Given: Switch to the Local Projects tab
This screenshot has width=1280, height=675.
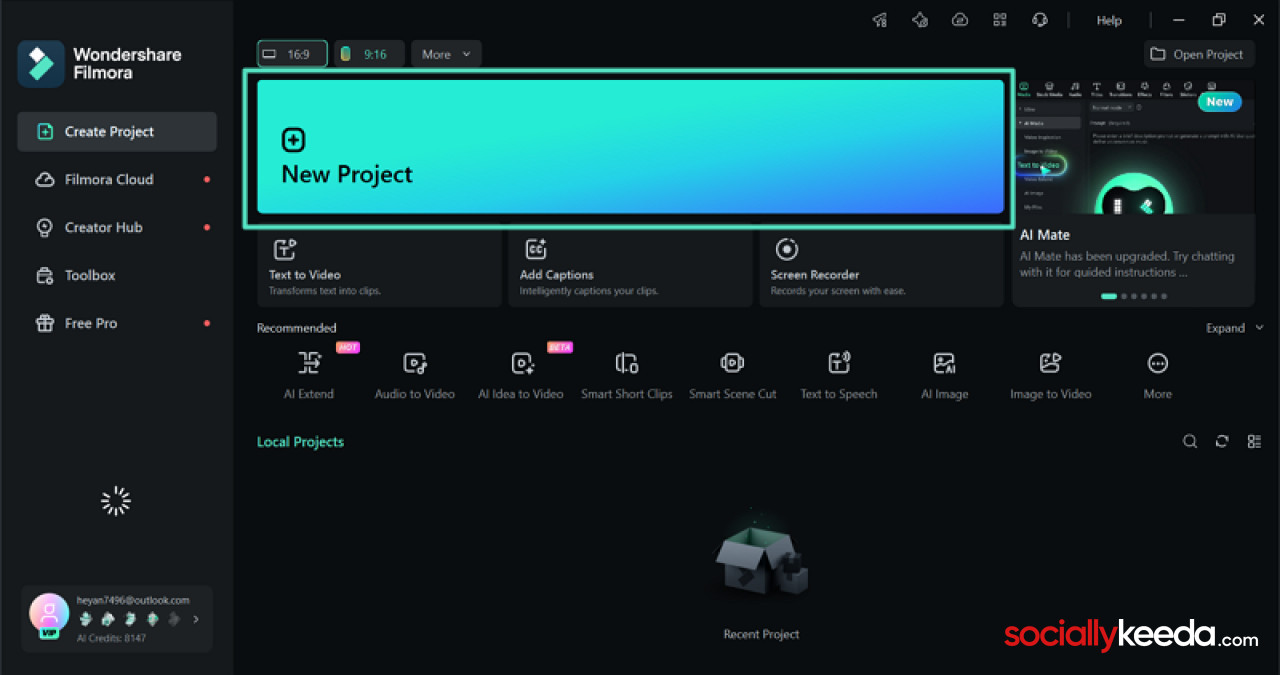Looking at the screenshot, I should click(x=300, y=442).
